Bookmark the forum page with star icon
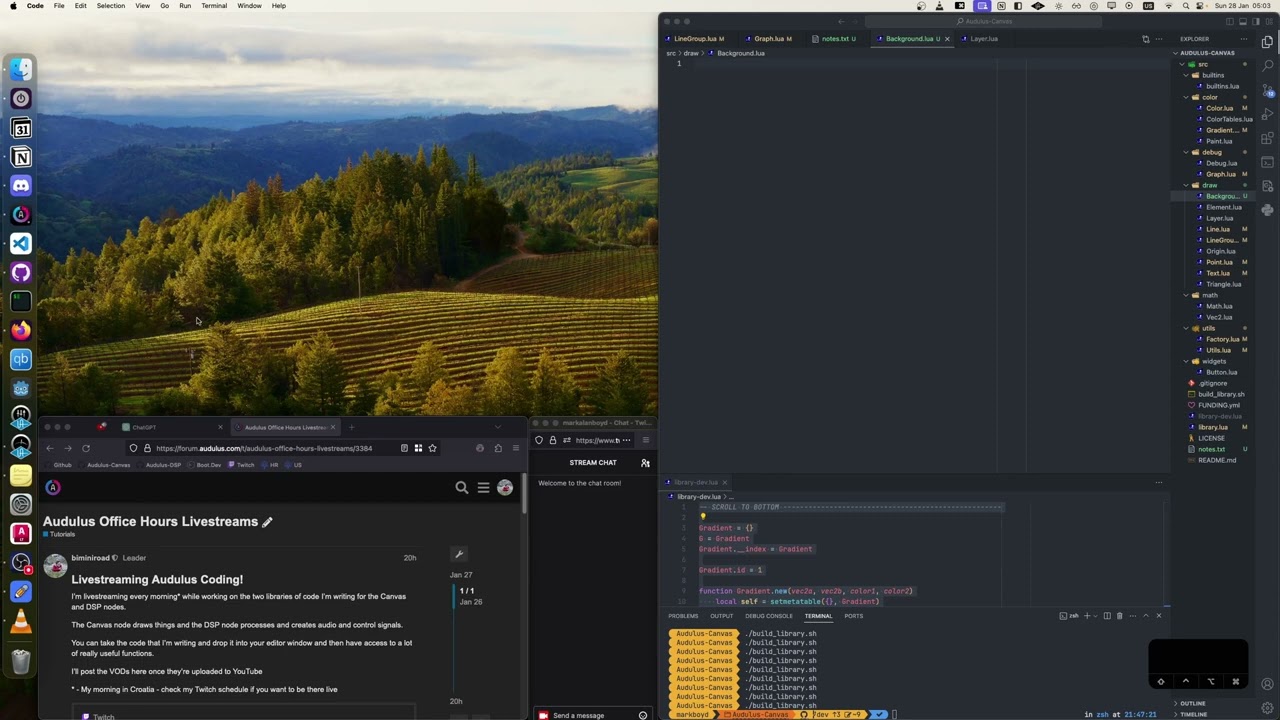 (x=432, y=448)
